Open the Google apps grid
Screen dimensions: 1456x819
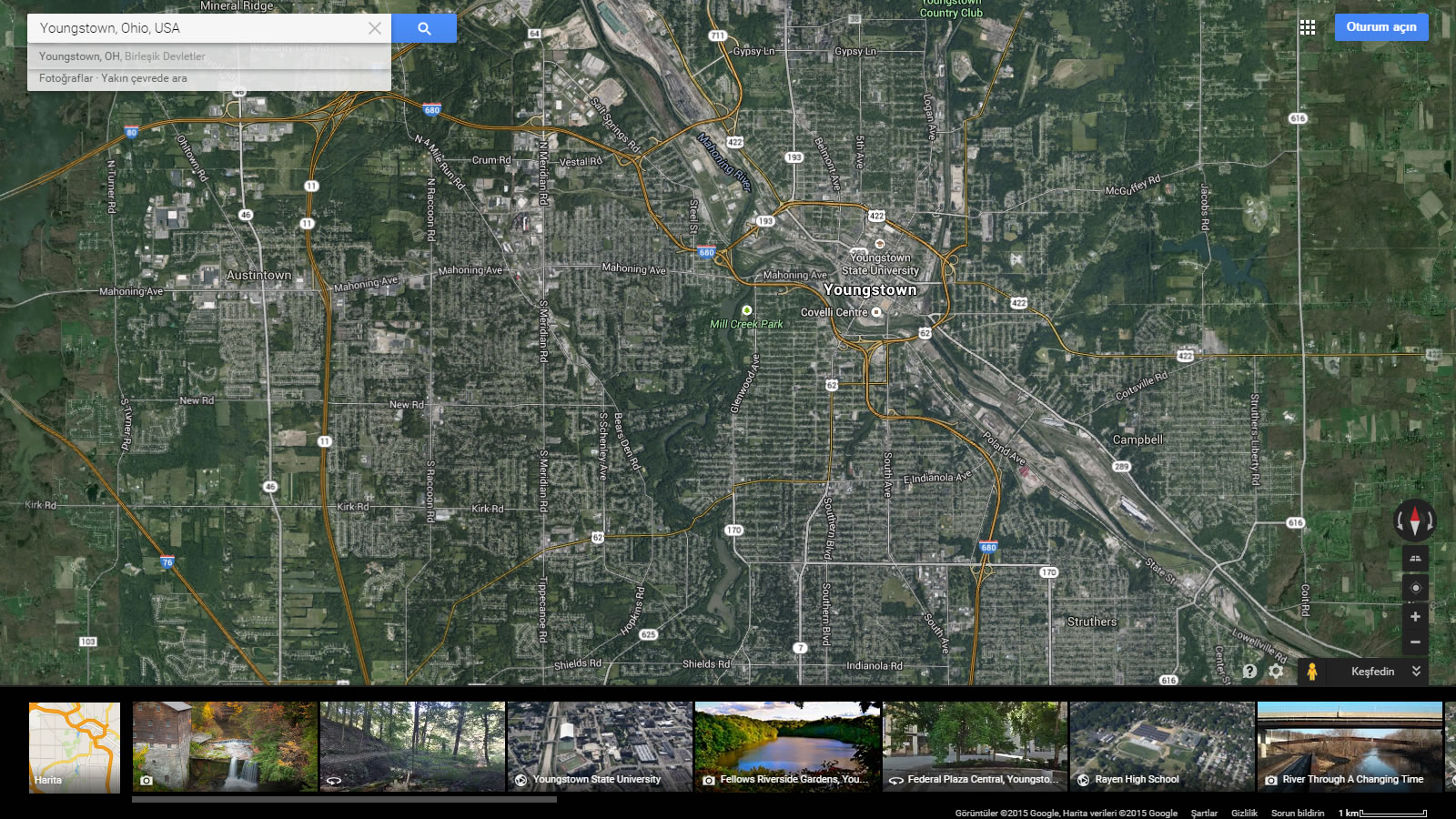coord(1308,27)
